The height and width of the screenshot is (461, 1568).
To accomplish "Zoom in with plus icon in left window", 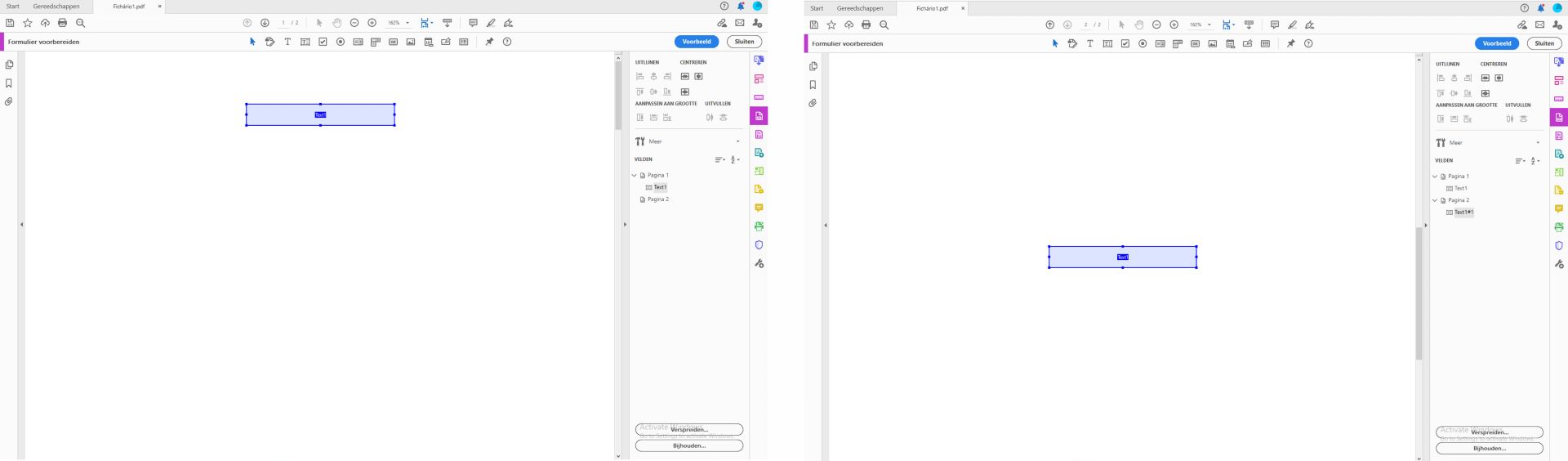I will coord(372,23).
